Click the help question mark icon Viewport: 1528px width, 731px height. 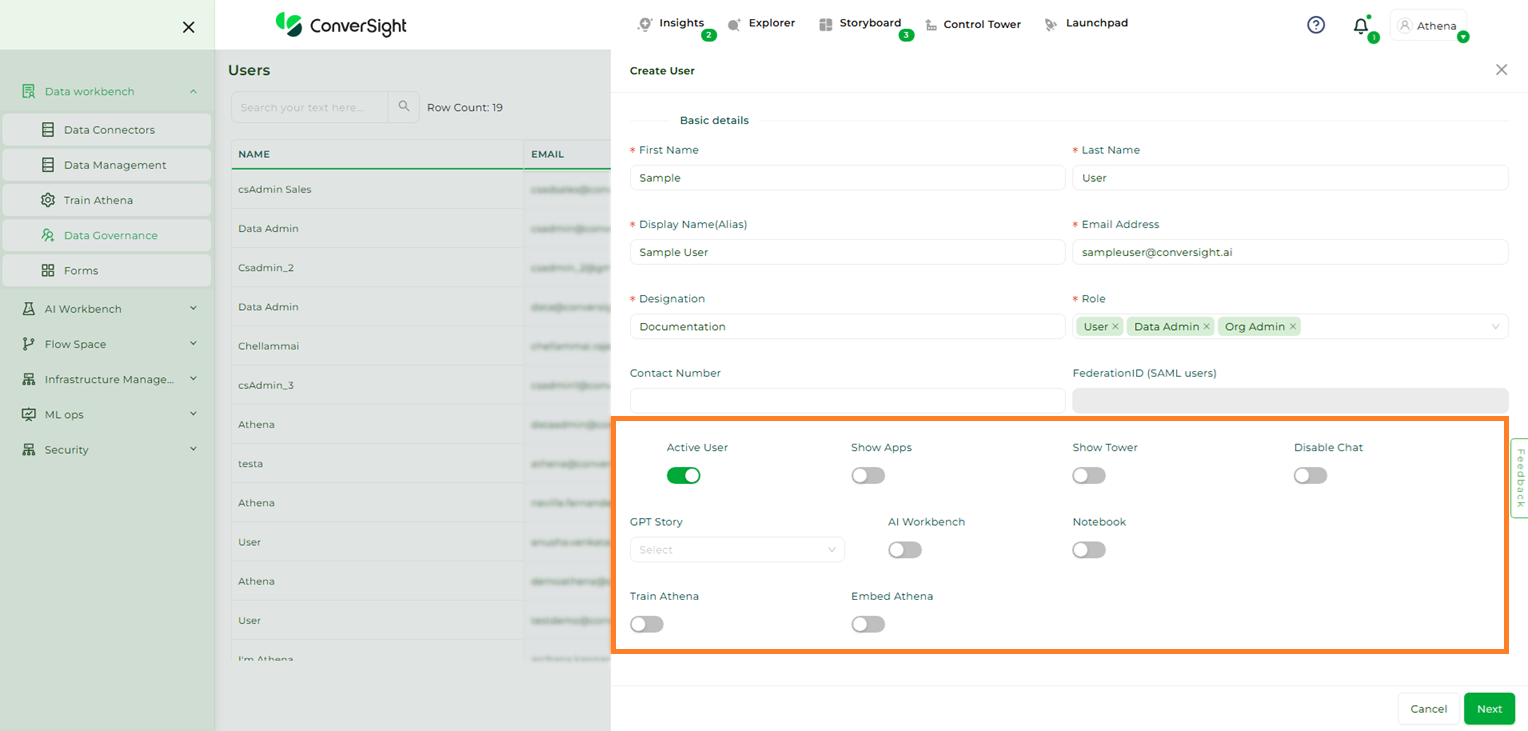coord(1316,25)
